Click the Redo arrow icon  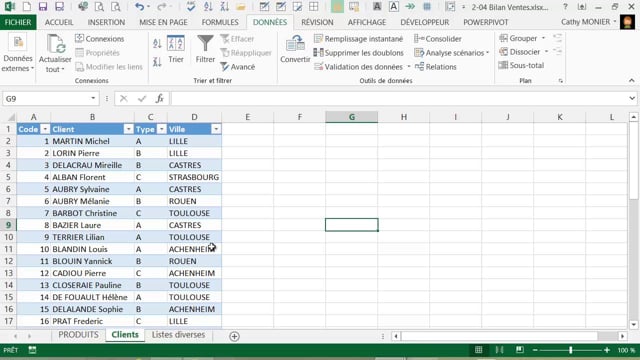[162, 7]
